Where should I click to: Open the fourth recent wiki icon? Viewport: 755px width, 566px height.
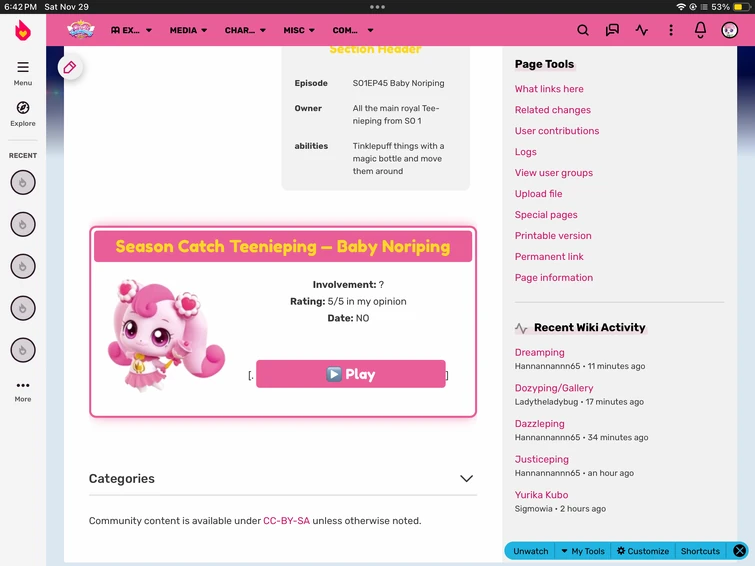pos(23,308)
